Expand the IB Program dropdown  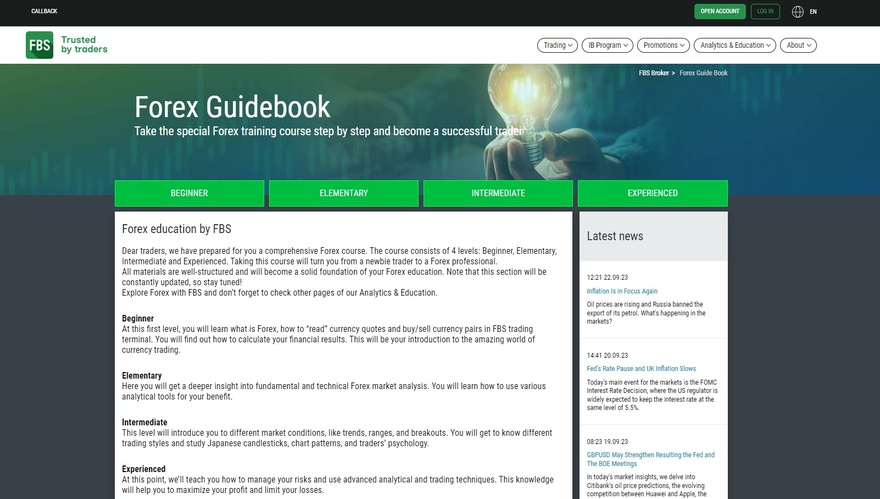click(607, 45)
